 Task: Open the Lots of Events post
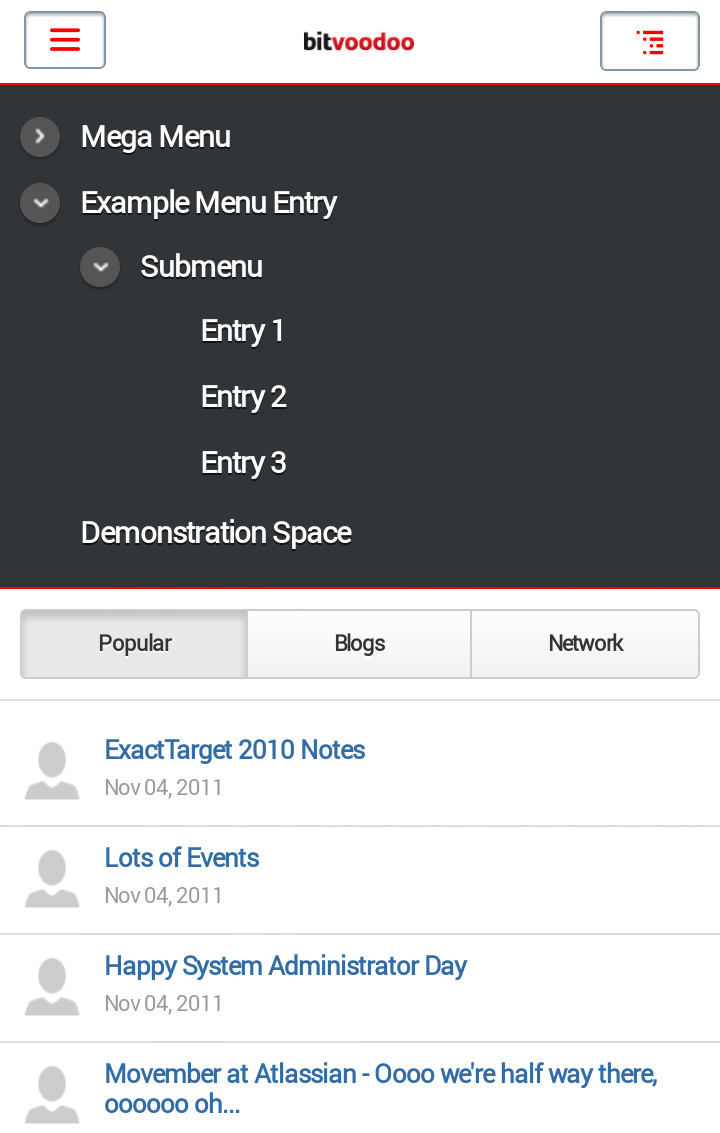coord(182,858)
